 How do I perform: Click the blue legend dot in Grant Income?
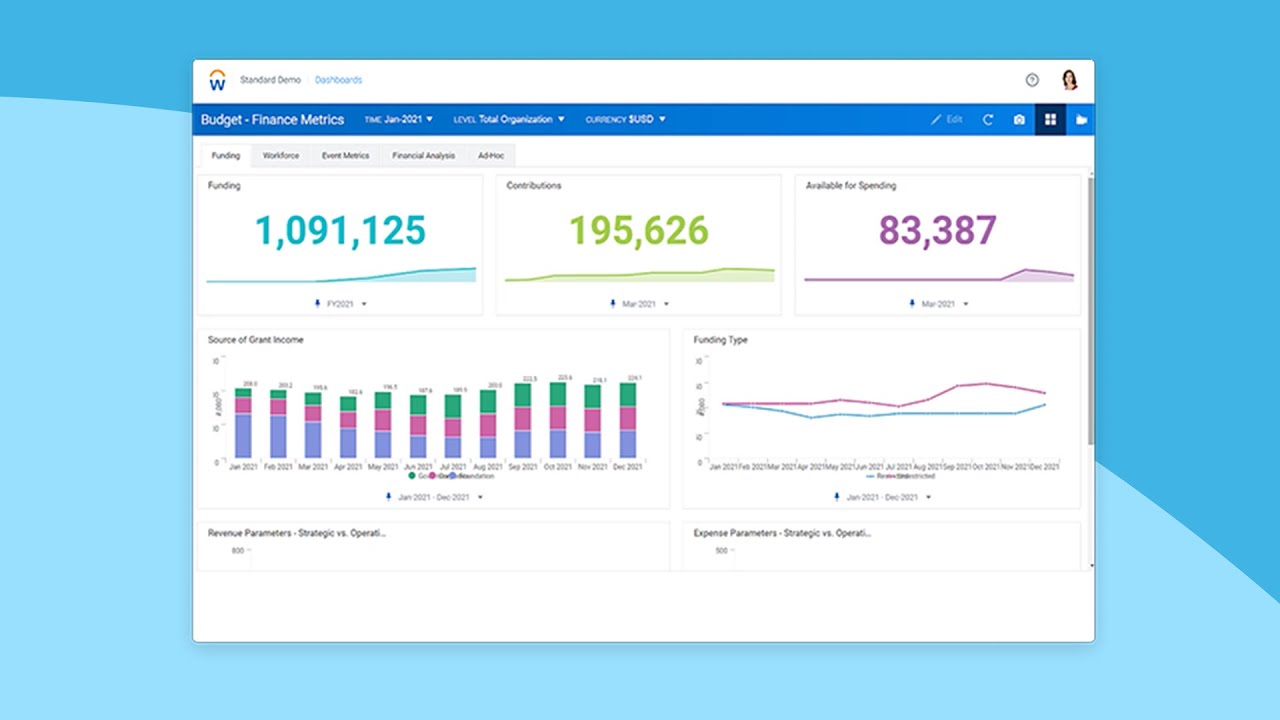tap(452, 476)
